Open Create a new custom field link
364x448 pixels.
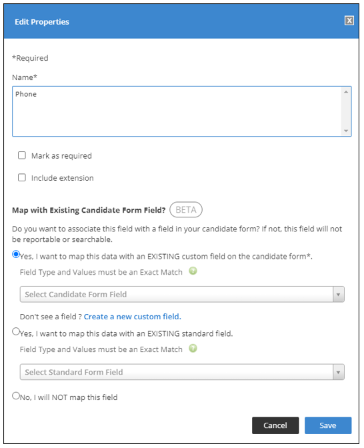(x=132, y=316)
